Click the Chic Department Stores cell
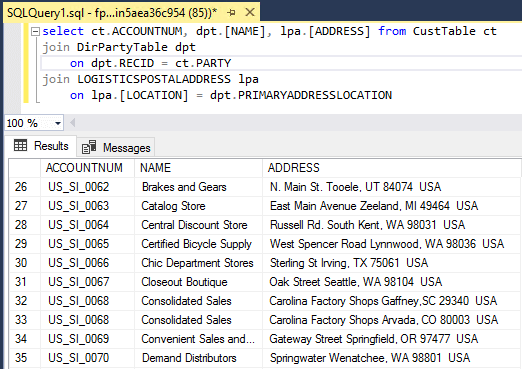The height and width of the screenshot is (369, 522). pos(198,263)
